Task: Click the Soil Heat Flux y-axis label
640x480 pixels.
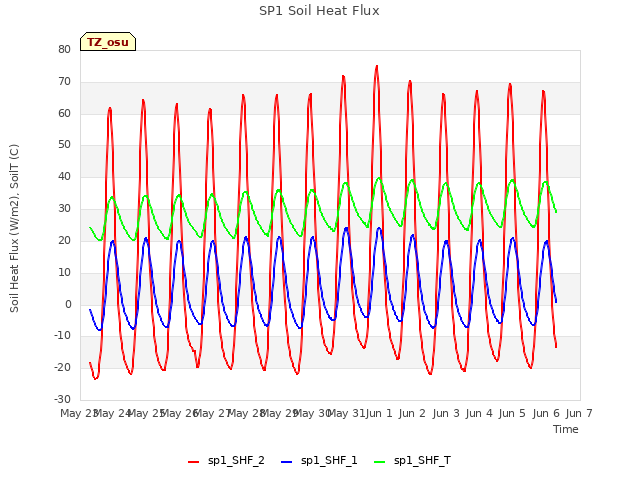Action: click(14, 228)
